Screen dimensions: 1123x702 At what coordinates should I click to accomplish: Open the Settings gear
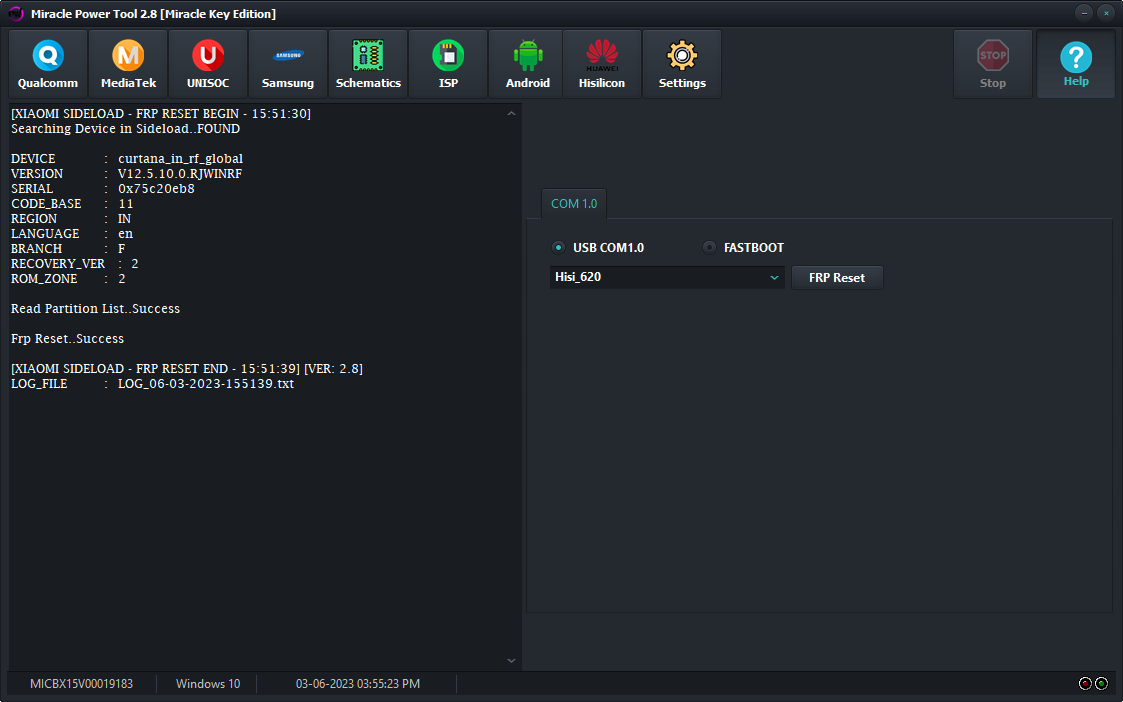click(682, 64)
